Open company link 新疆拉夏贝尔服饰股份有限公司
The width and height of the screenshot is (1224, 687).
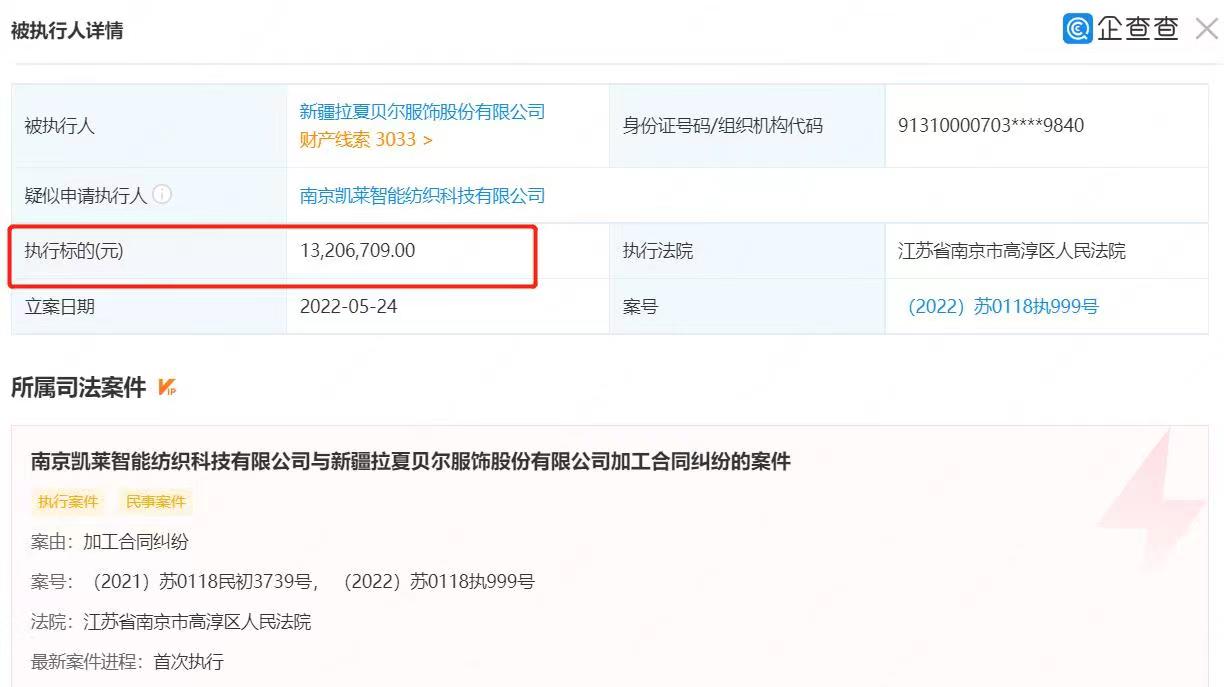[422, 112]
